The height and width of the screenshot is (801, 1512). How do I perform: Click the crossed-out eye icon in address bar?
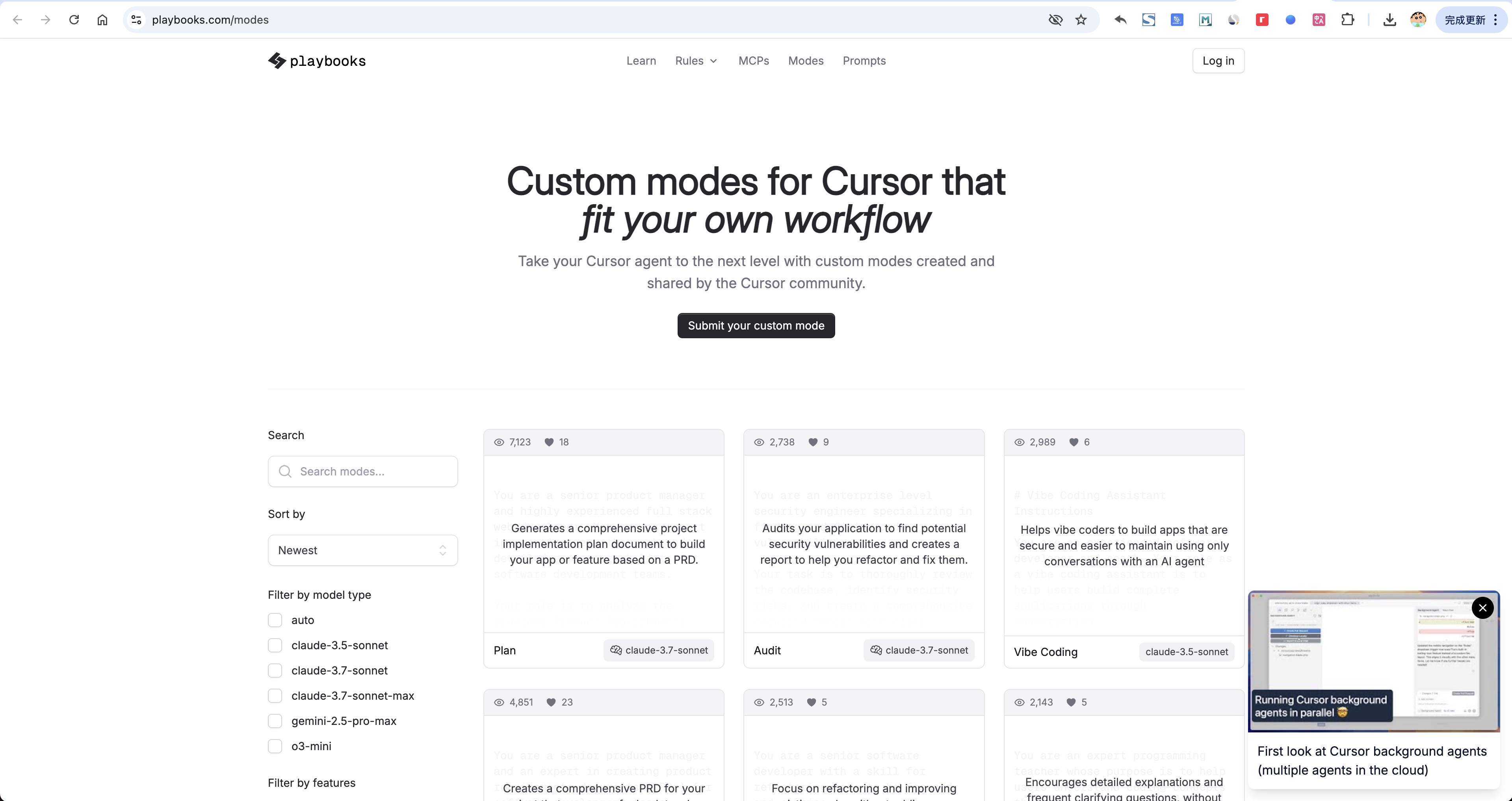coord(1055,19)
